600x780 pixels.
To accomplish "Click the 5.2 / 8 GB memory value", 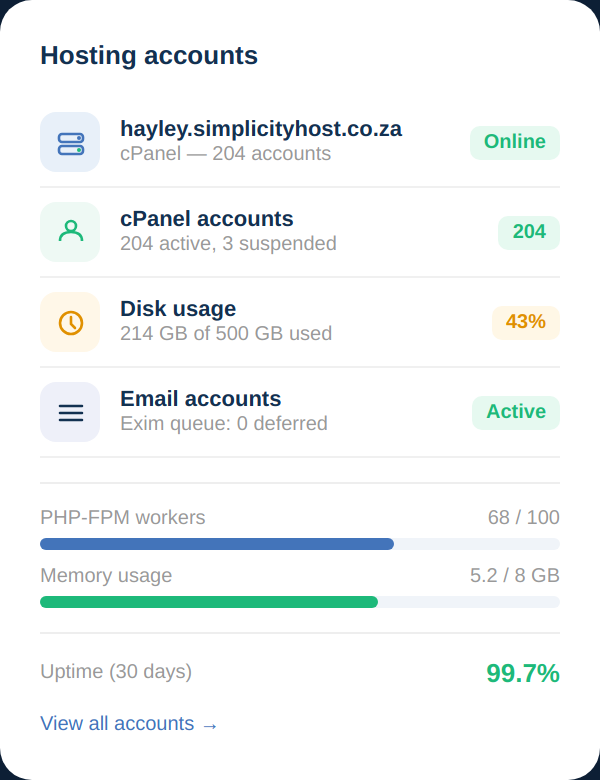I will [514, 576].
